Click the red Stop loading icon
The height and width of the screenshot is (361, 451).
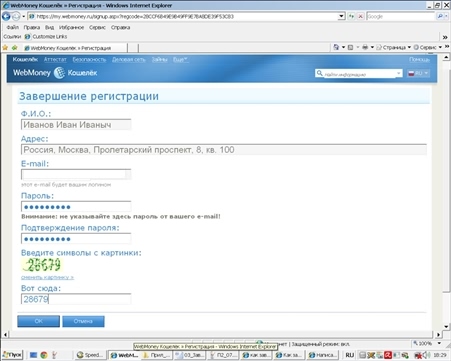pos(360,16)
